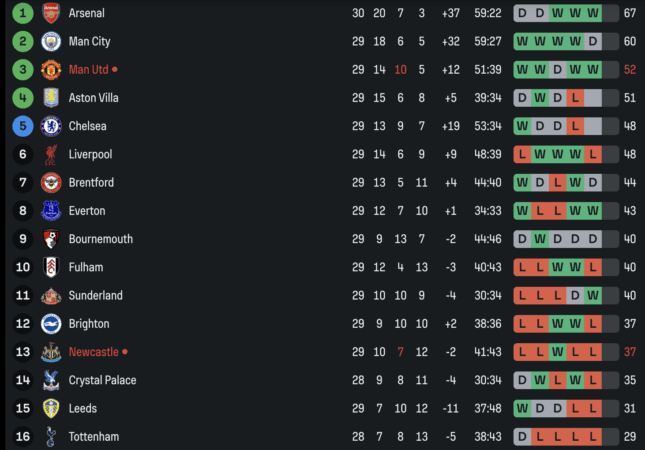645x450 pixels.
Task: Click the Everton club crest
Action: click(51, 211)
